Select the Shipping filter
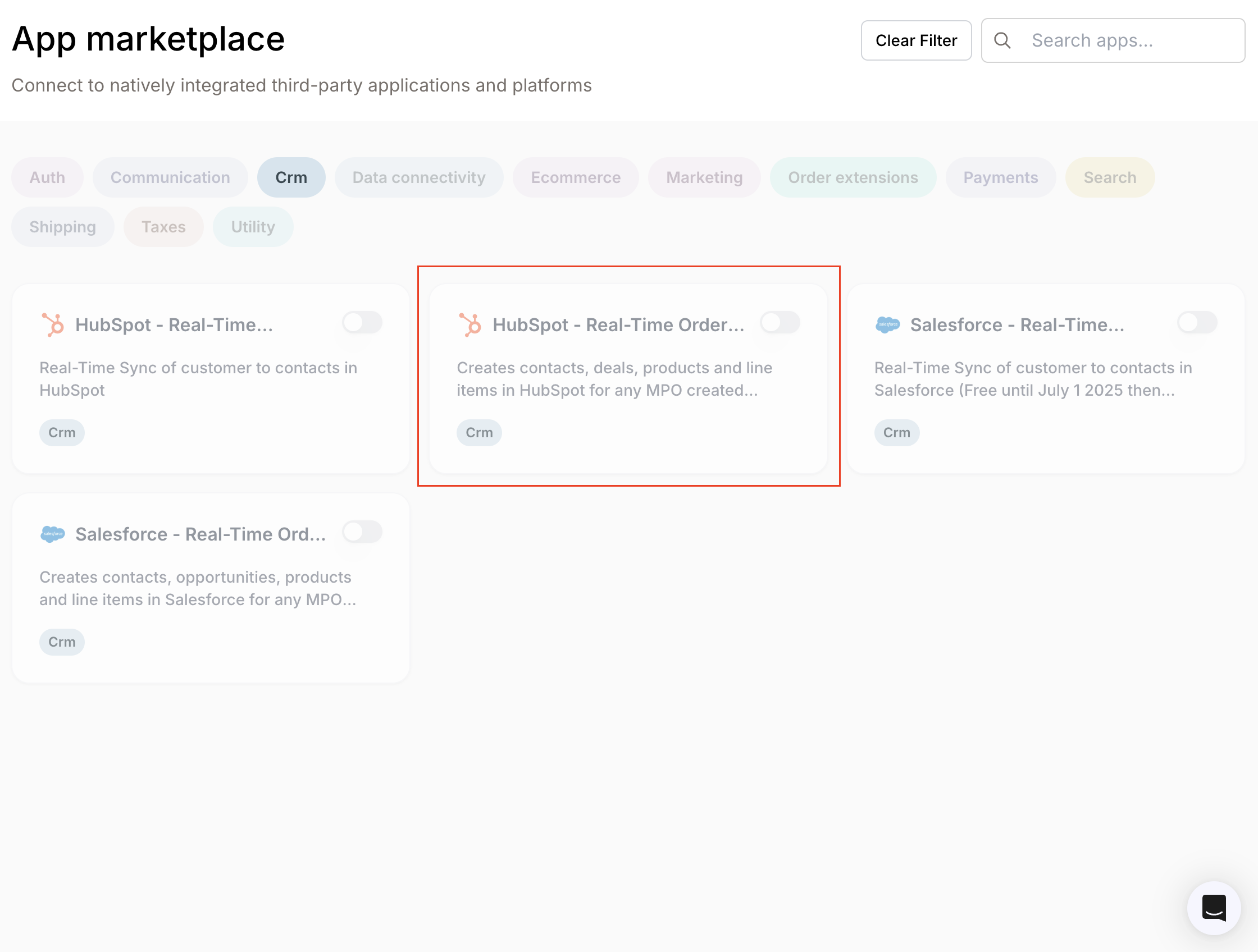The image size is (1258, 952). pos(62,226)
